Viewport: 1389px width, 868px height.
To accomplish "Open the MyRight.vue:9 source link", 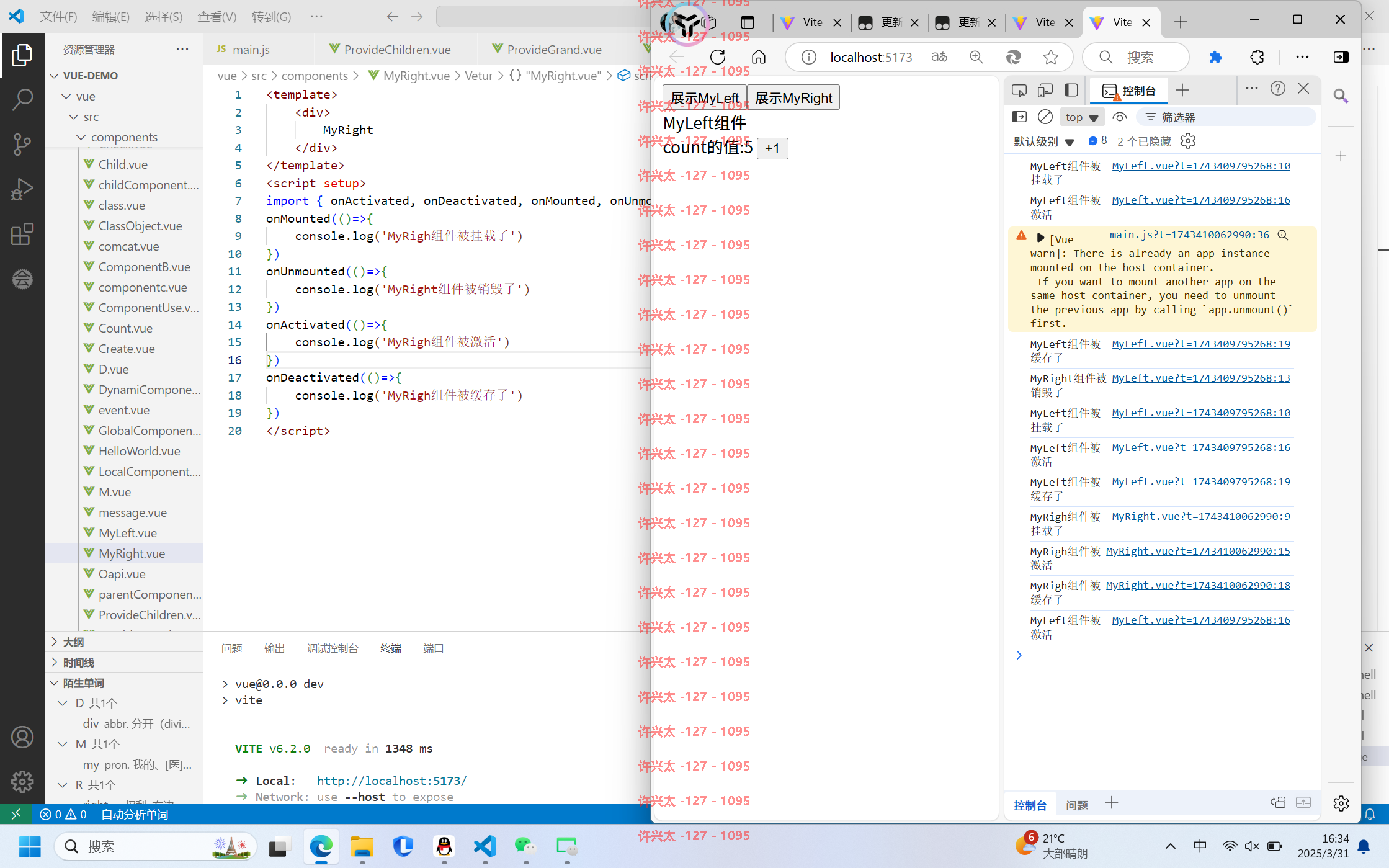I will 1201,516.
